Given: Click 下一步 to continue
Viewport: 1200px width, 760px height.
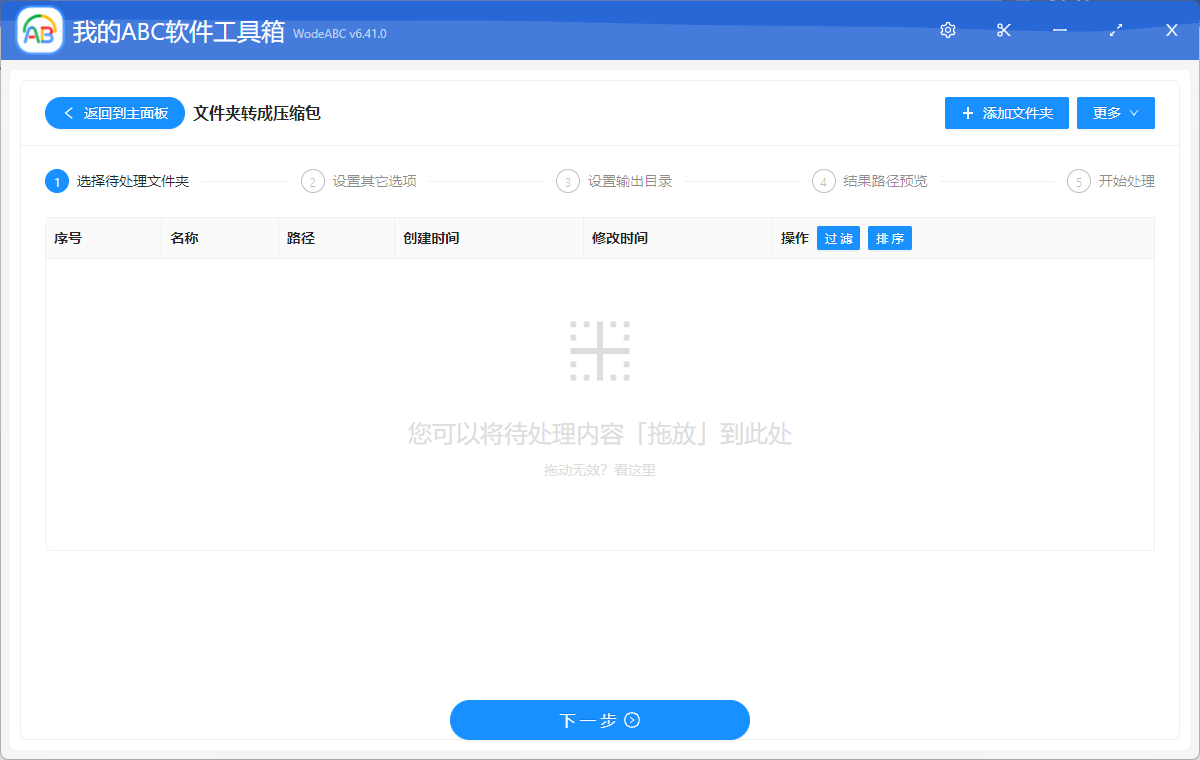Looking at the screenshot, I should click(600, 720).
